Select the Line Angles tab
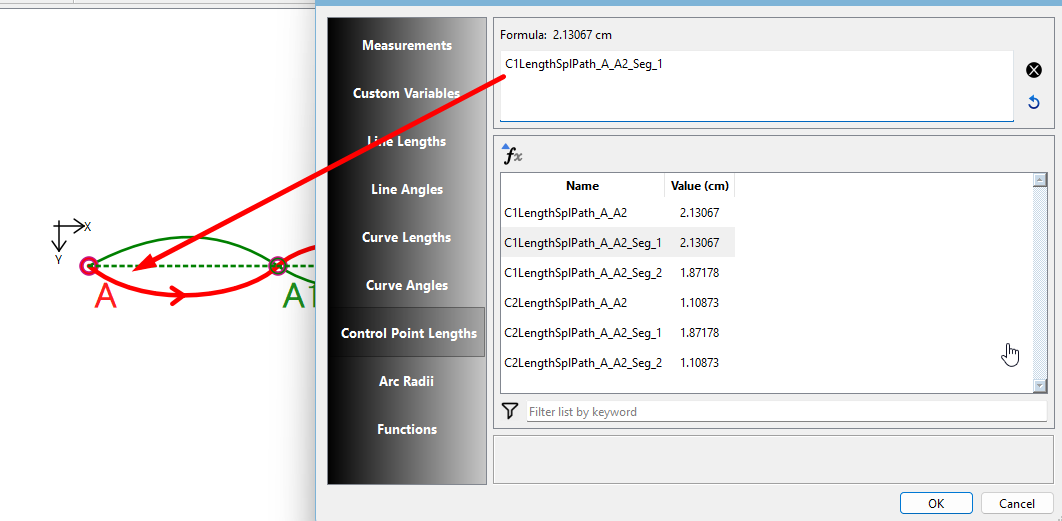 coord(406,189)
